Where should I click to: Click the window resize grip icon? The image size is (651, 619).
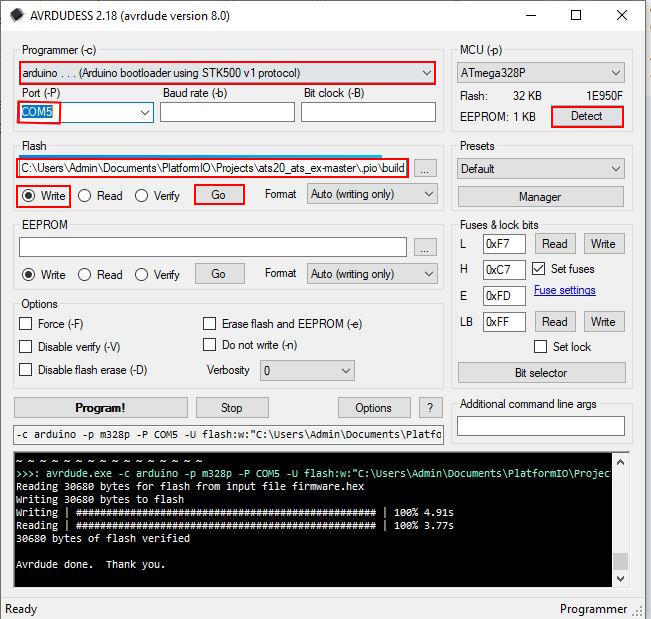click(x=637, y=612)
